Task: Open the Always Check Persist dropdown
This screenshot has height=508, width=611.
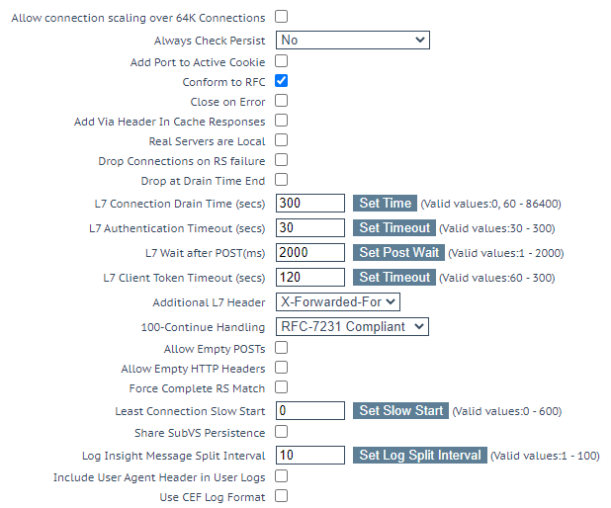Action: click(353, 40)
